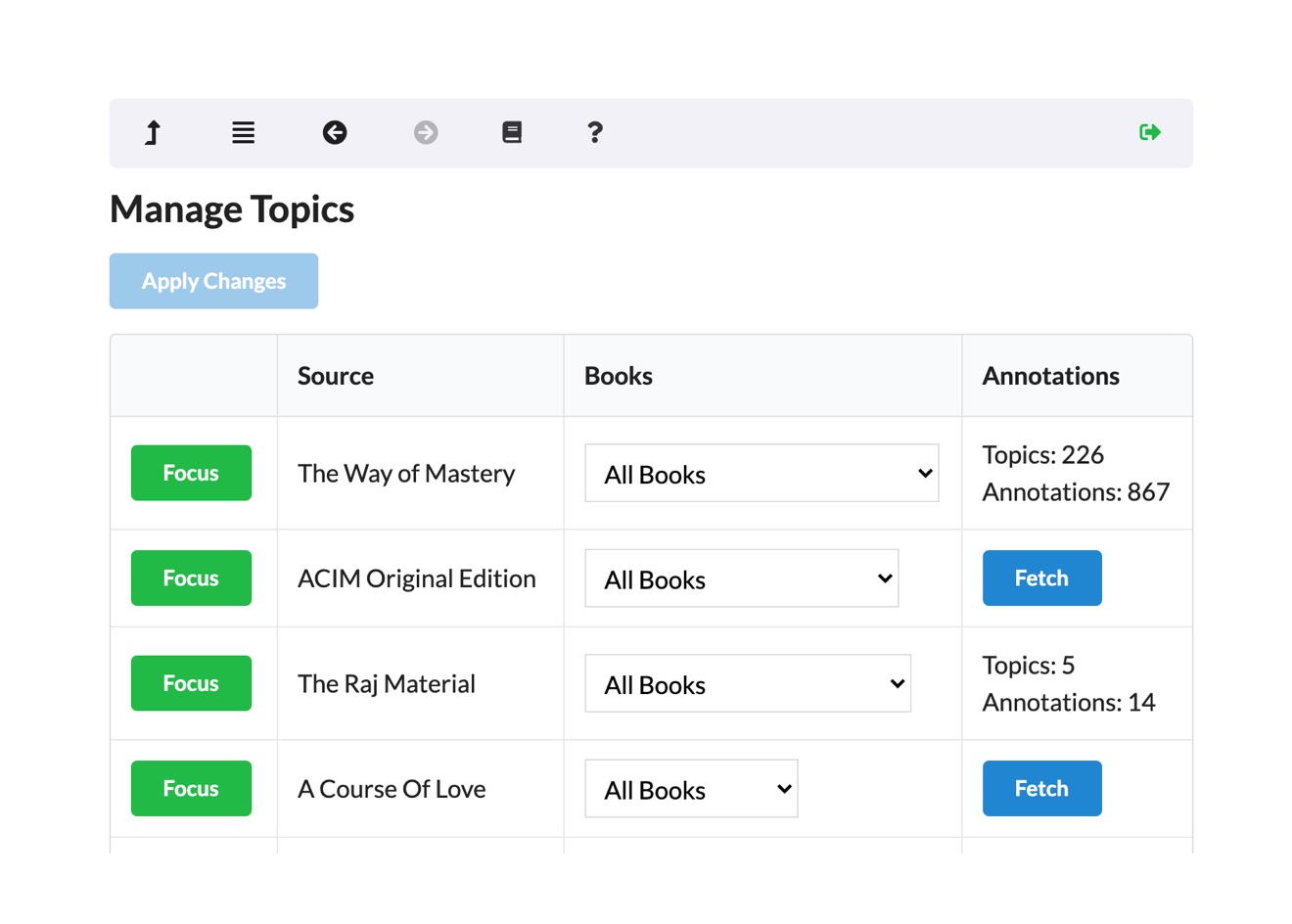
Task: Open the book icon in the toolbar
Action: point(512,132)
